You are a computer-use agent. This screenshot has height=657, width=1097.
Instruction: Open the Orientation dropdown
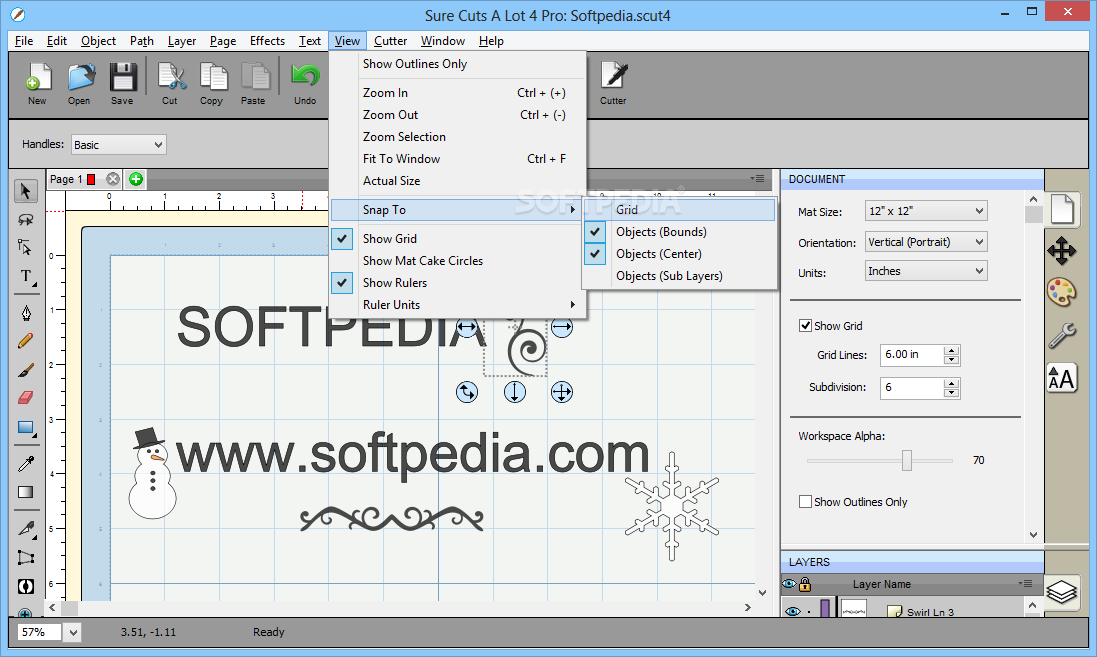pyautogui.click(x=926, y=242)
